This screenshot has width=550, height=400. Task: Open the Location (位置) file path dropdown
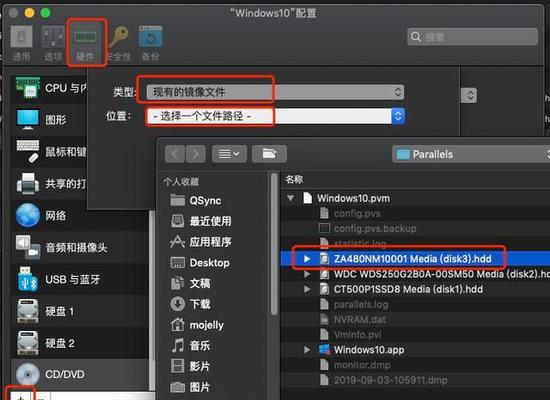(275, 116)
